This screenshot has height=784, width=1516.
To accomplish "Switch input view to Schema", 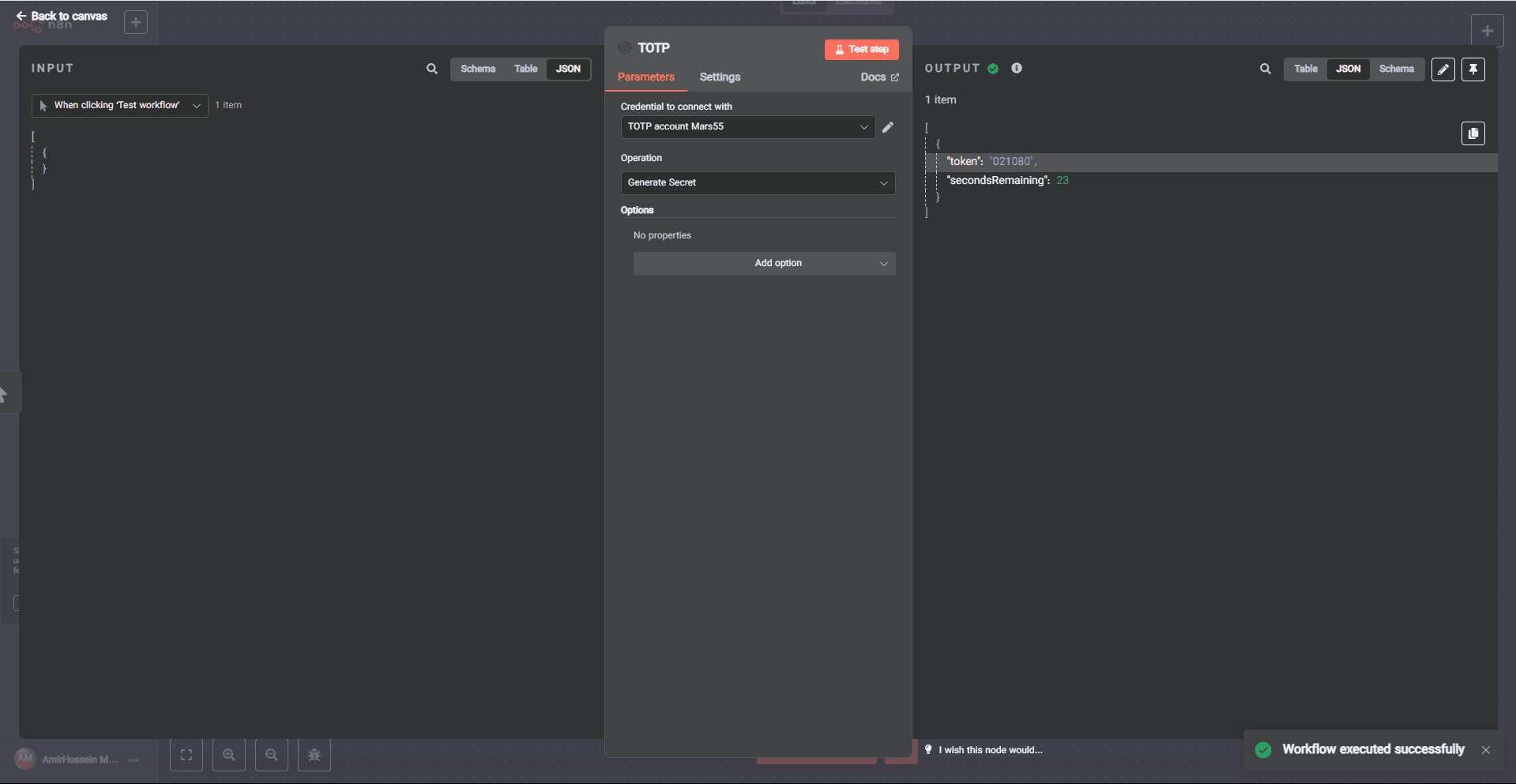I will pyautogui.click(x=478, y=69).
